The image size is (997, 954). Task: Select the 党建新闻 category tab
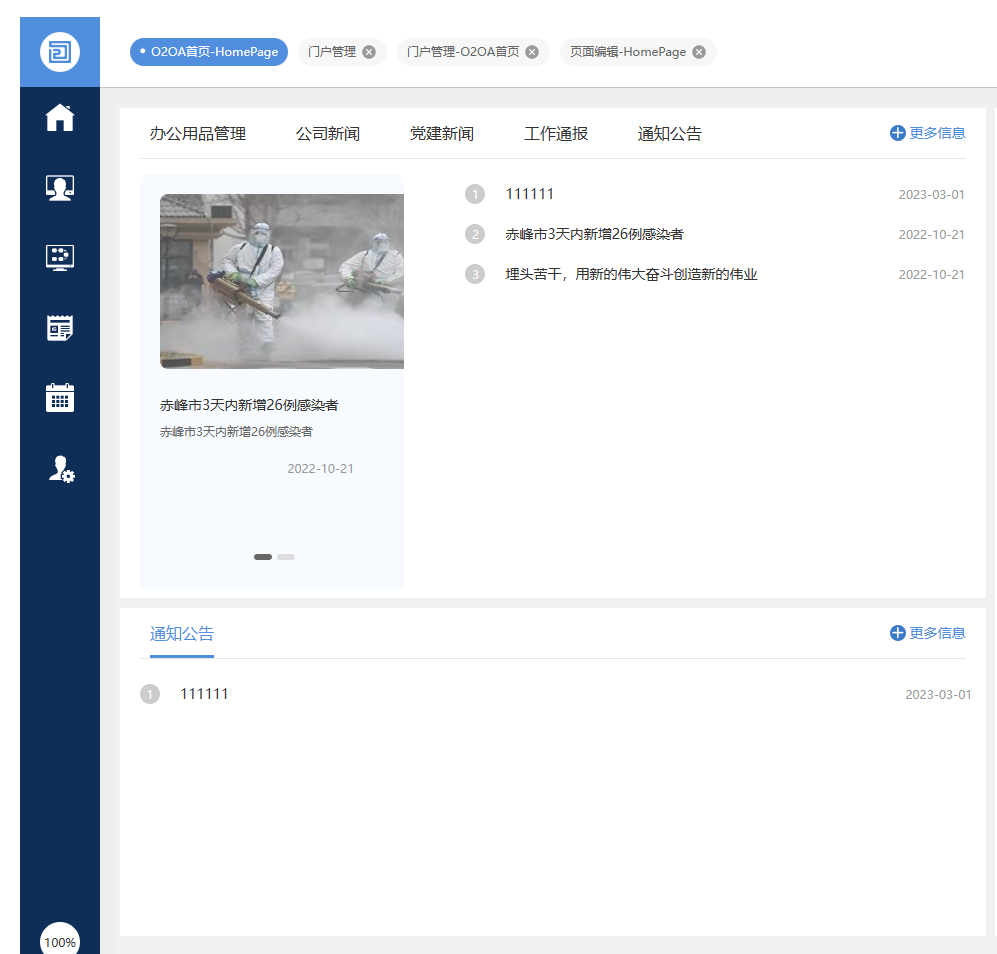click(442, 134)
